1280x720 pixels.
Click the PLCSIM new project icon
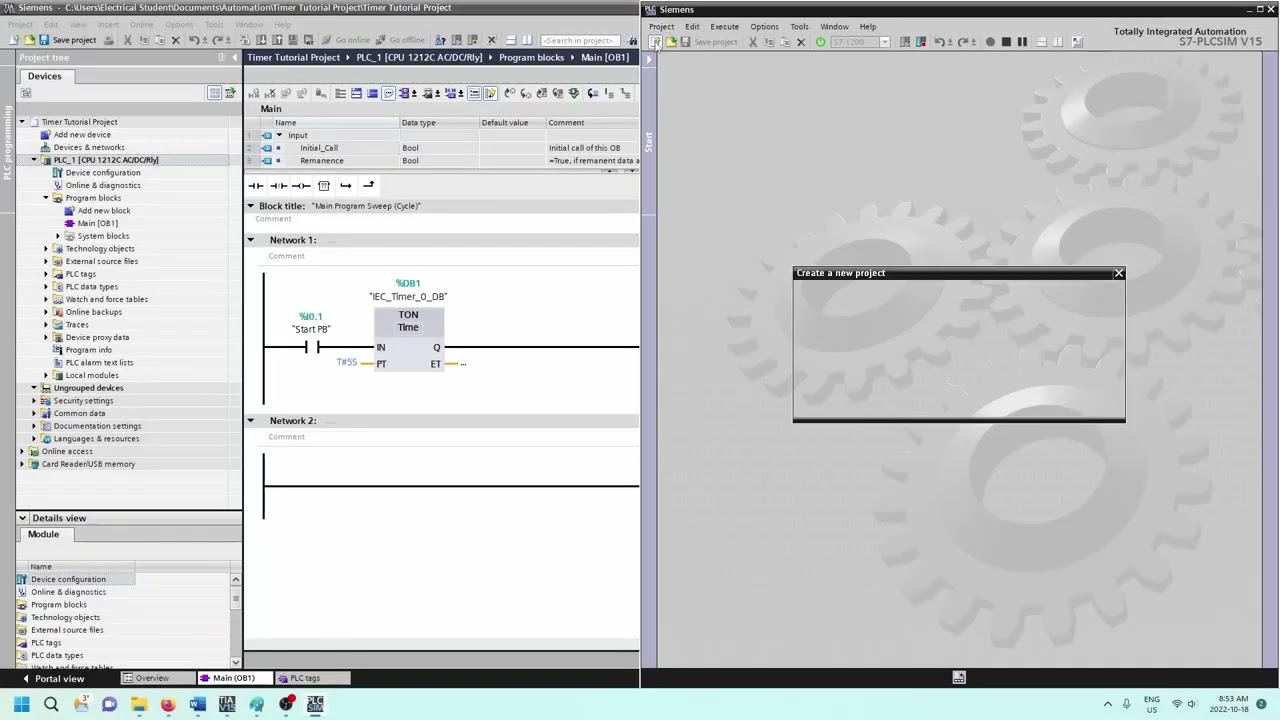click(655, 42)
